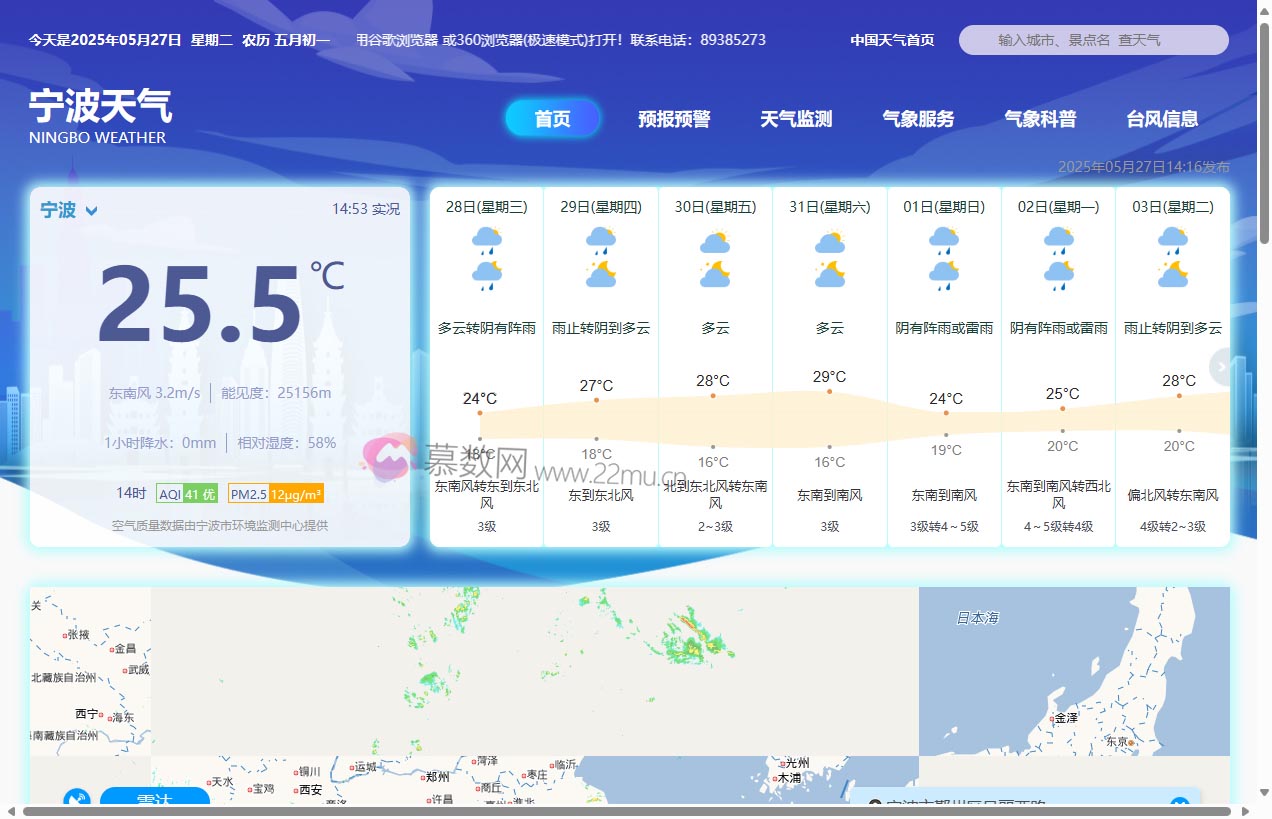This screenshot has height=819, width=1272.
Task: Click the satellite dish icon on the map
Action: point(75,800)
